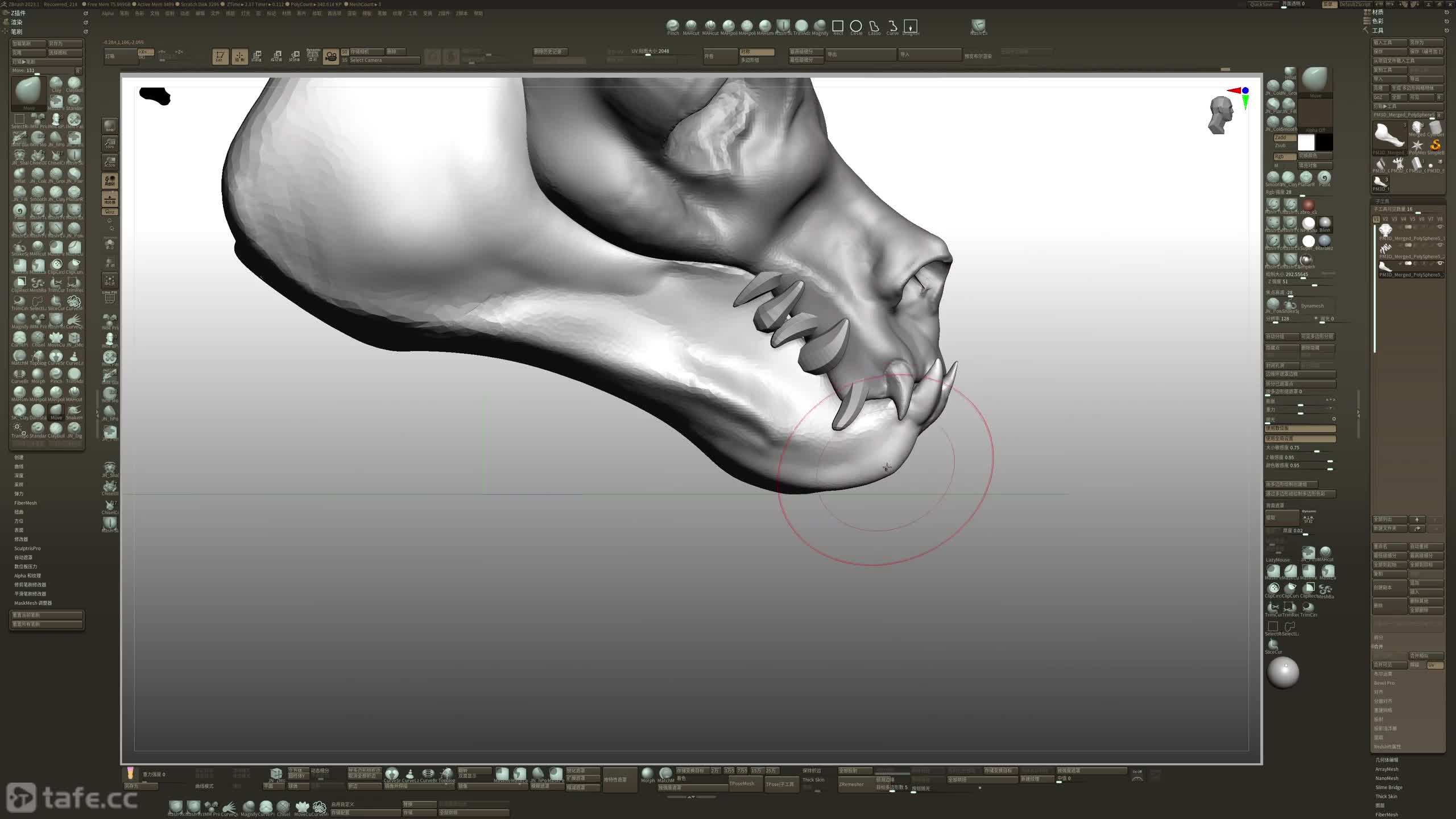
Task: Toggle the X symmetry axis button
Action: point(146,52)
